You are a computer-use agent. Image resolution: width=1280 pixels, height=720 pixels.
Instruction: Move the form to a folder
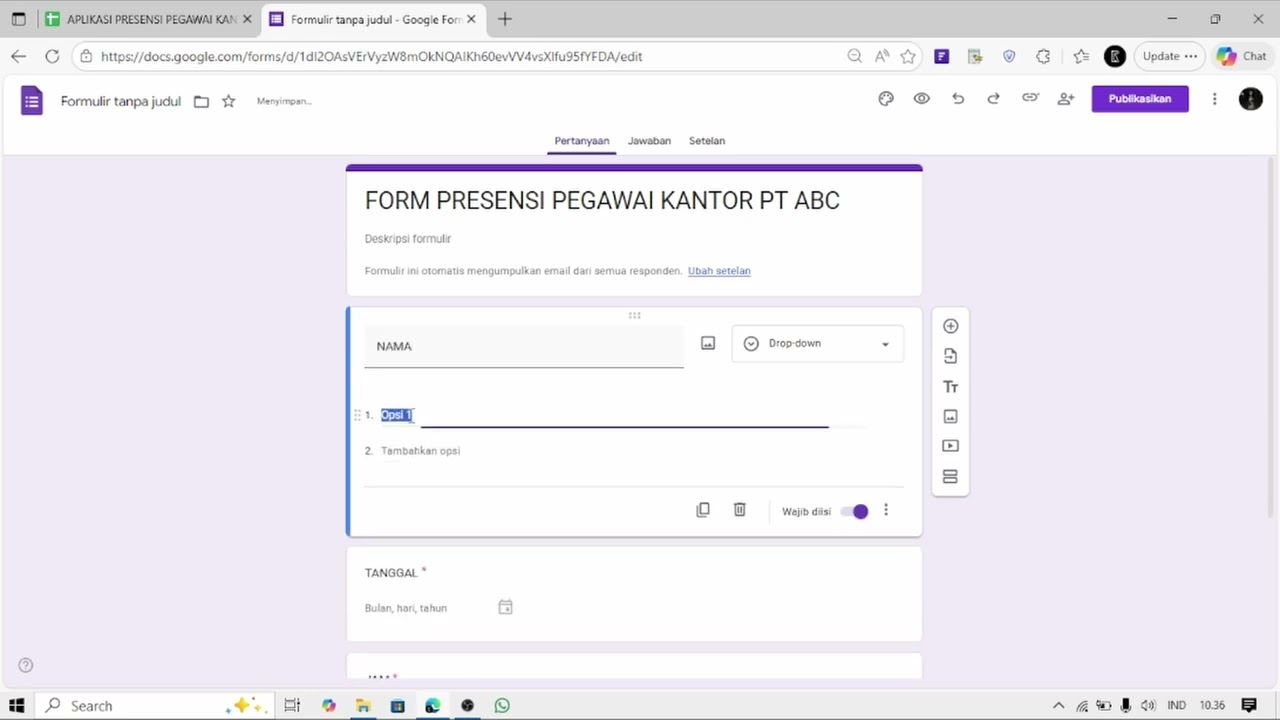coord(201,101)
